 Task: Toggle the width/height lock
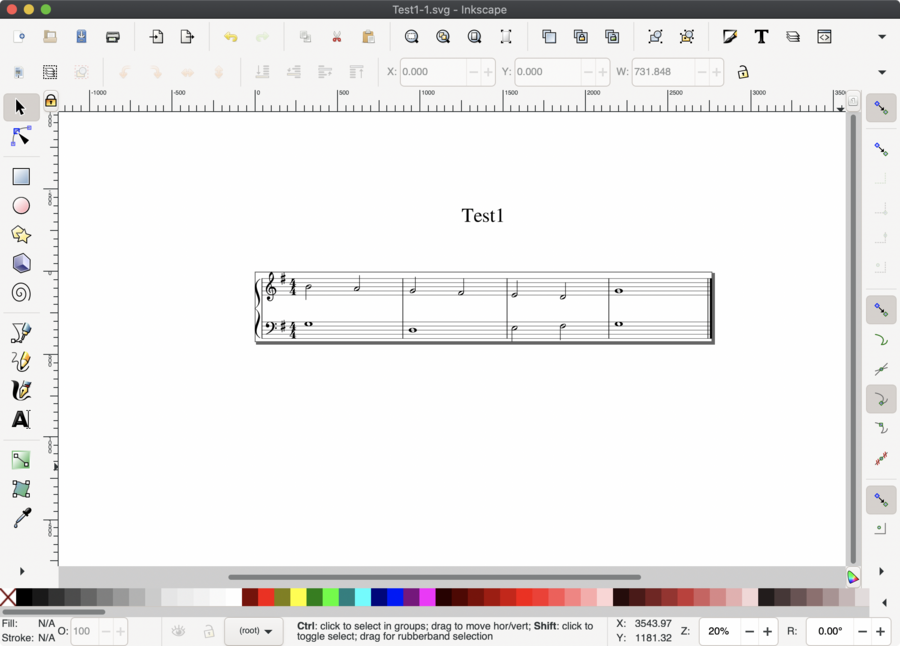pos(743,72)
